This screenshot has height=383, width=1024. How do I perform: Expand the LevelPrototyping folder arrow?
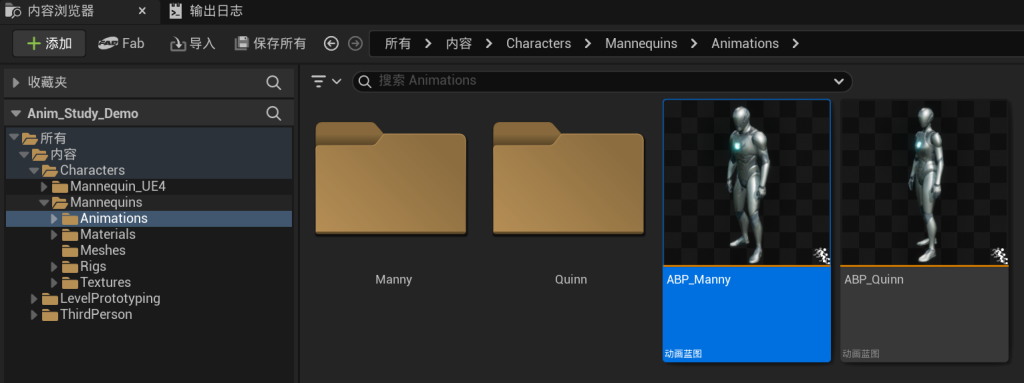click(x=35, y=299)
